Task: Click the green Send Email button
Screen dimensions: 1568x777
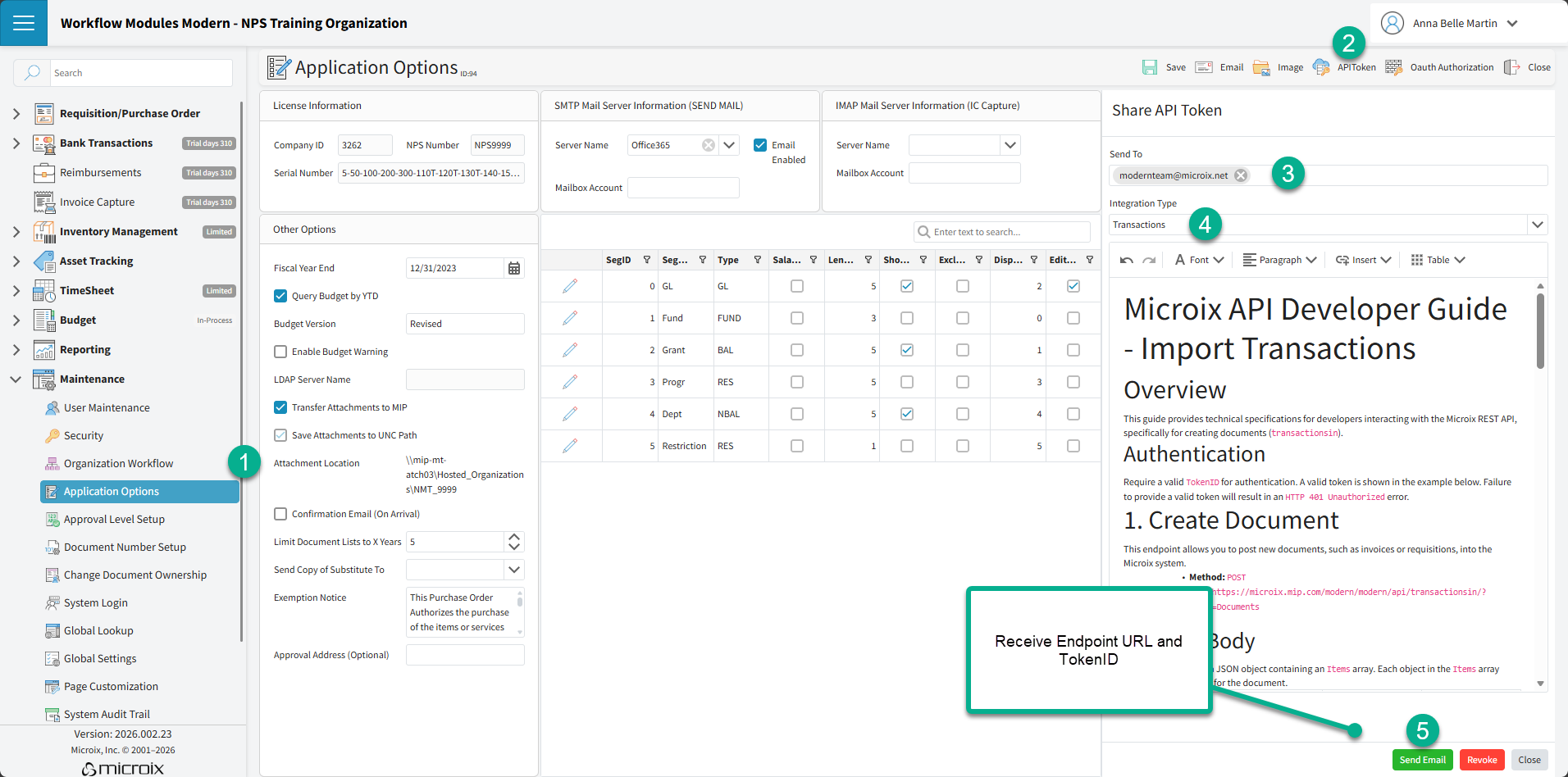Action: point(1422,760)
